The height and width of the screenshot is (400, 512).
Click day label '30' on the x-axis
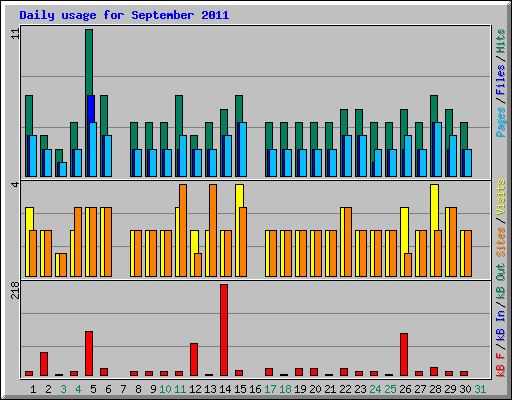click(465, 389)
